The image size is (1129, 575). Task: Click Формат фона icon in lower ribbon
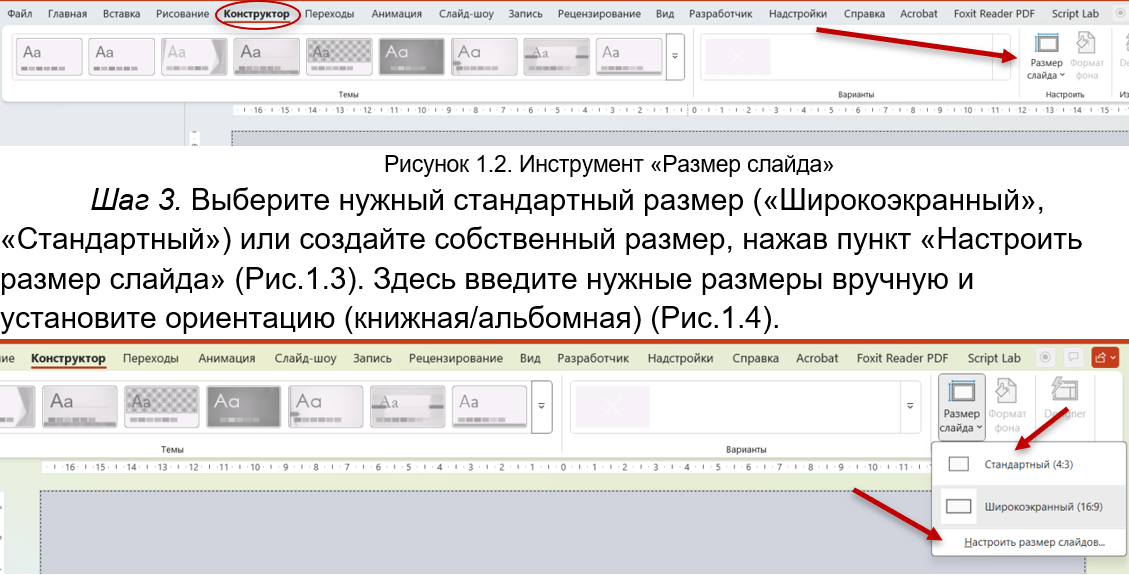click(x=1007, y=402)
